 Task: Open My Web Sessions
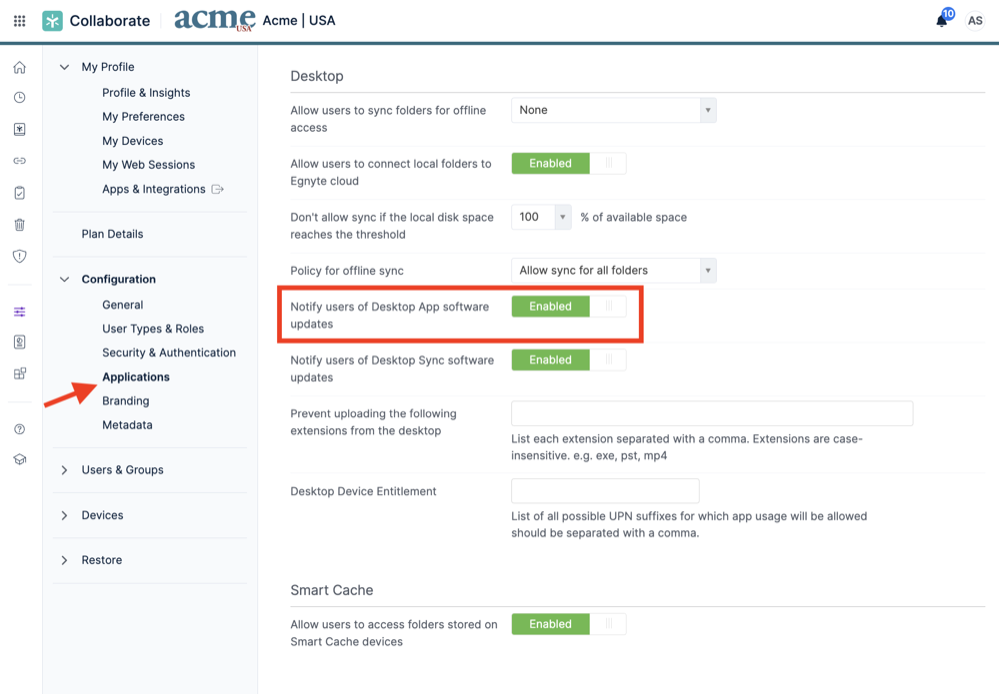148,165
